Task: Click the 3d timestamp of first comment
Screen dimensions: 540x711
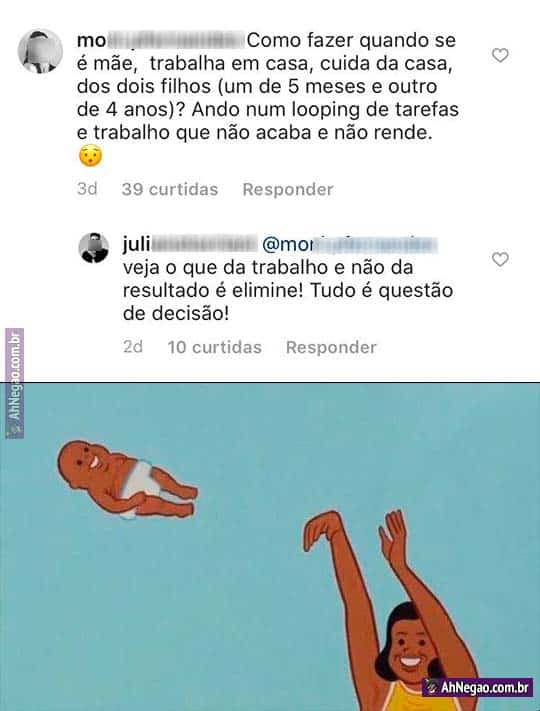Action: 87,189
